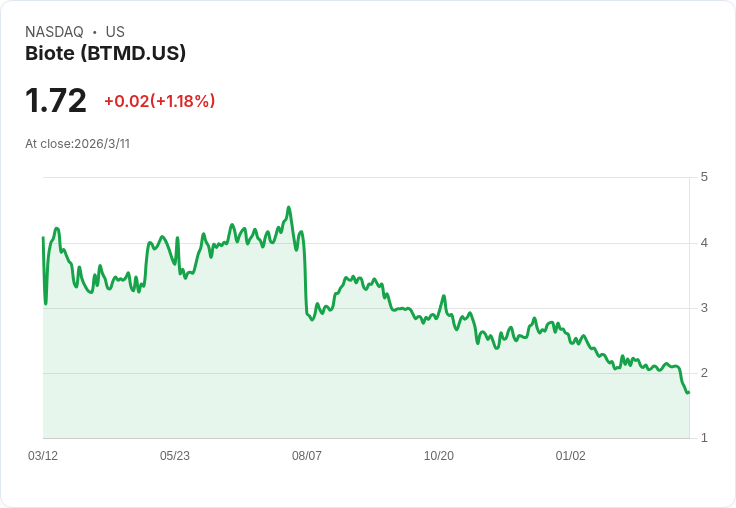This screenshot has height=508, width=736.
Task: Click the 5 value on the price axis
Action: [x=705, y=177]
